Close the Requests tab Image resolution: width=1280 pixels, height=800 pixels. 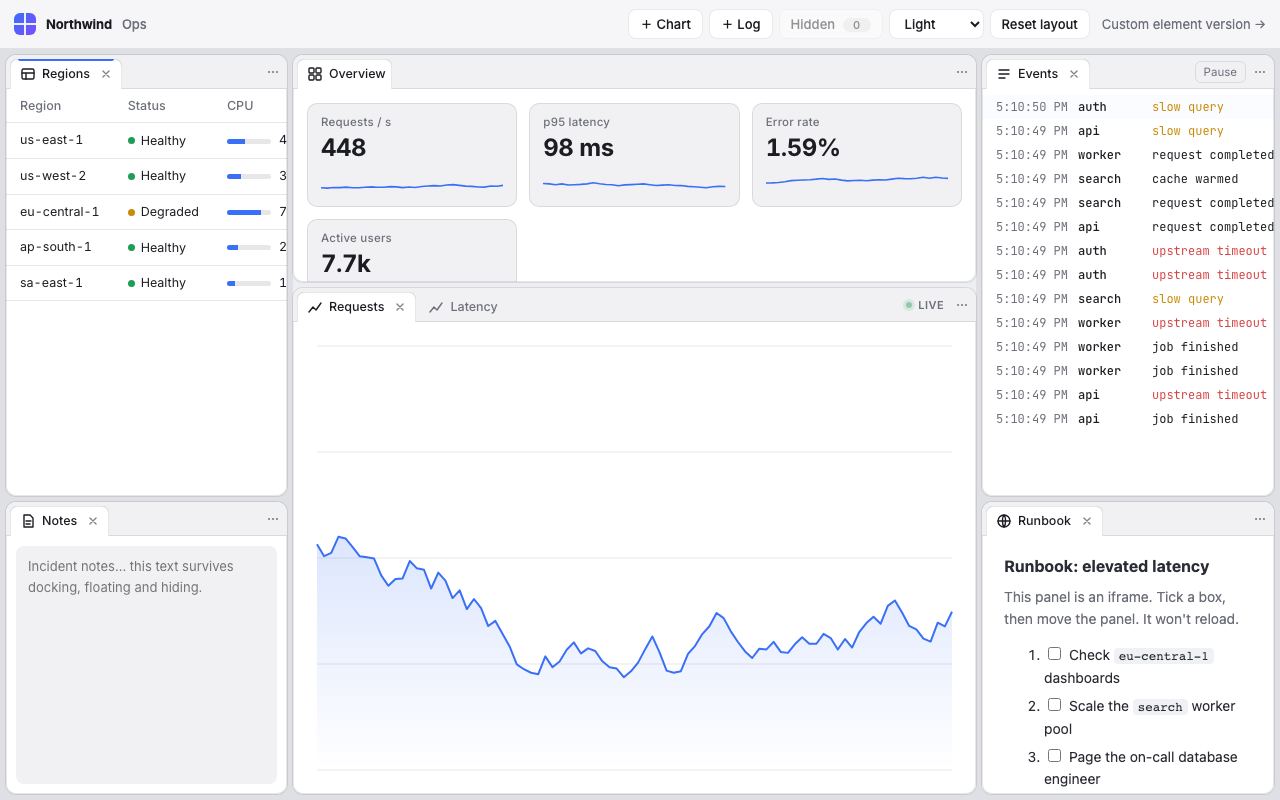400,307
